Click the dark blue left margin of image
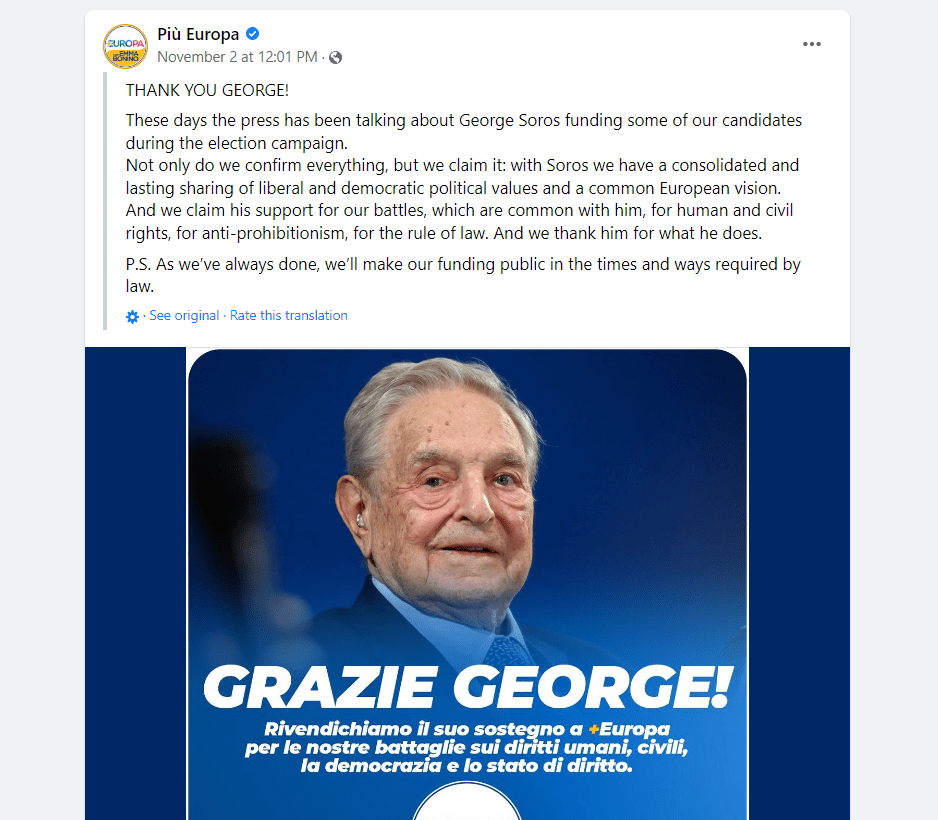The height and width of the screenshot is (820, 938). 135,580
